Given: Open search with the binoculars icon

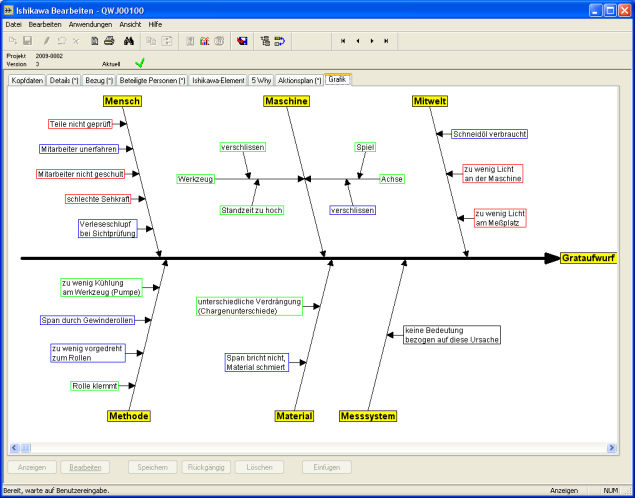Looking at the screenshot, I should 128,41.
